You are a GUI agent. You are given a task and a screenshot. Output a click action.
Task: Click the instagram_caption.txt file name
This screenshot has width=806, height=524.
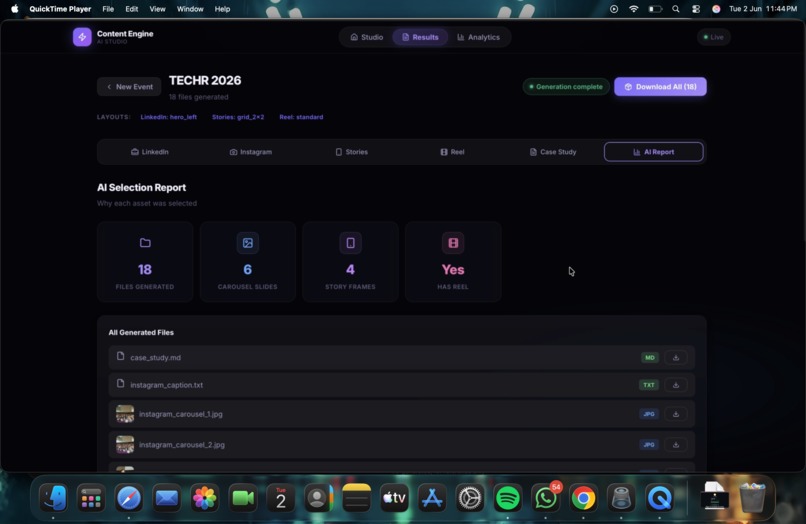tap(167, 385)
